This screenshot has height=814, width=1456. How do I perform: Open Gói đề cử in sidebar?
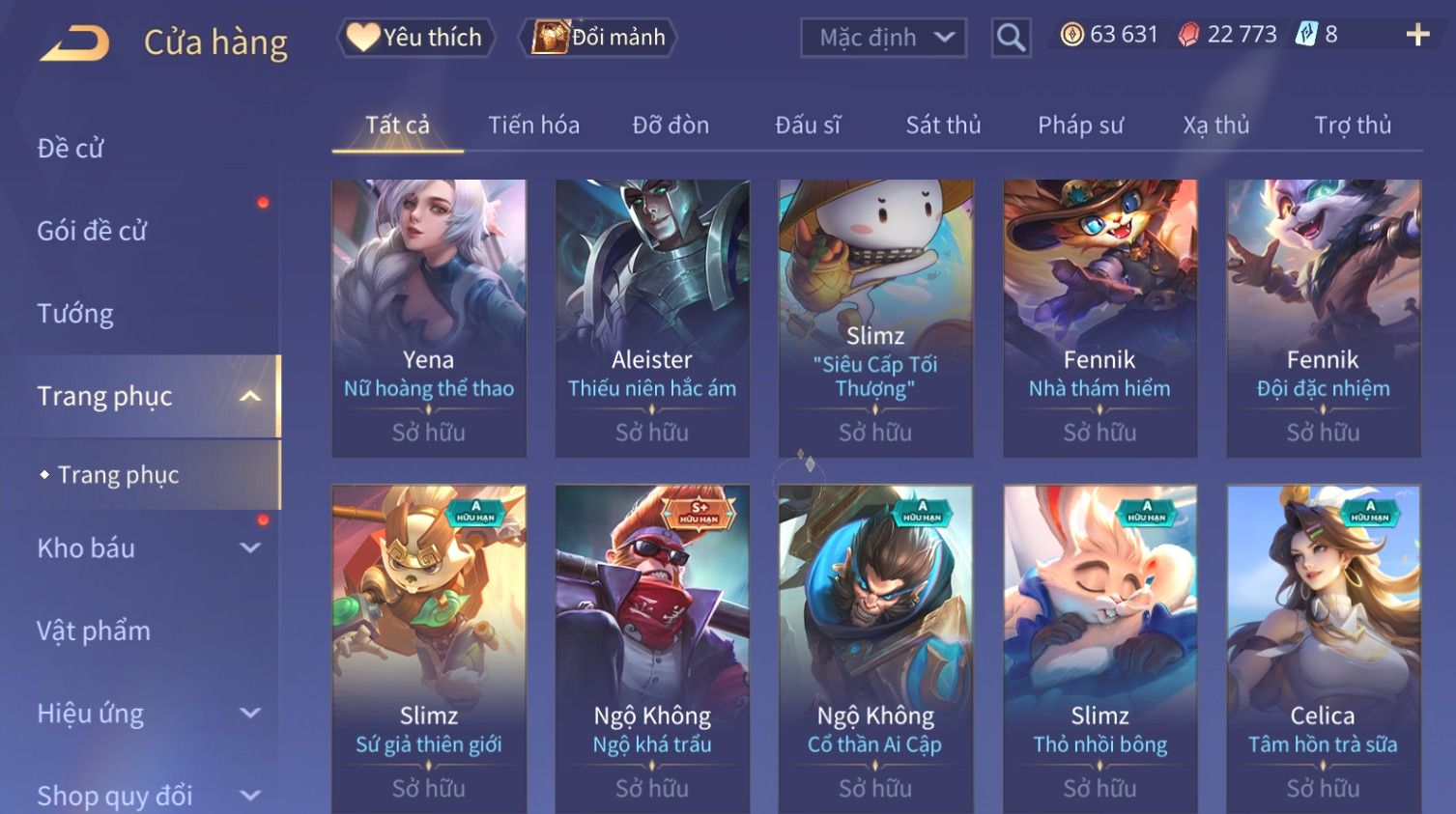coord(92,231)
